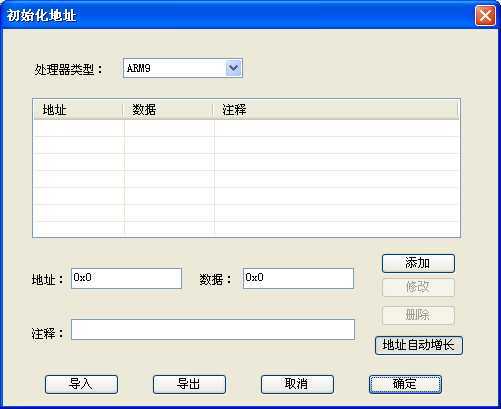Click the 导入 button

tap(81, 384)
